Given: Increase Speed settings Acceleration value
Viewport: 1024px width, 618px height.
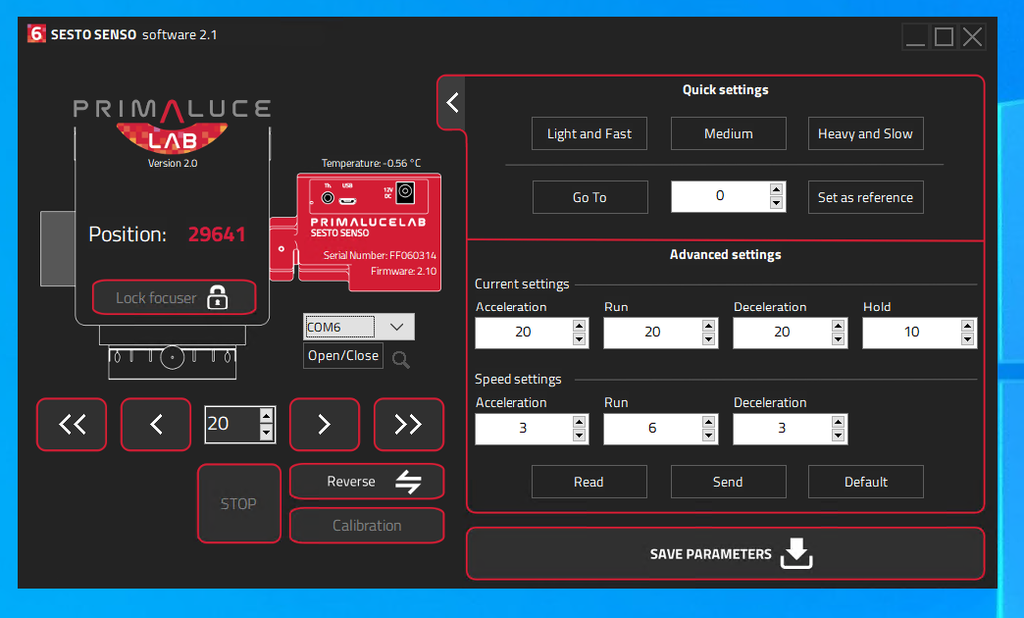Looking at the screenshot, I should tap(579, 421).
